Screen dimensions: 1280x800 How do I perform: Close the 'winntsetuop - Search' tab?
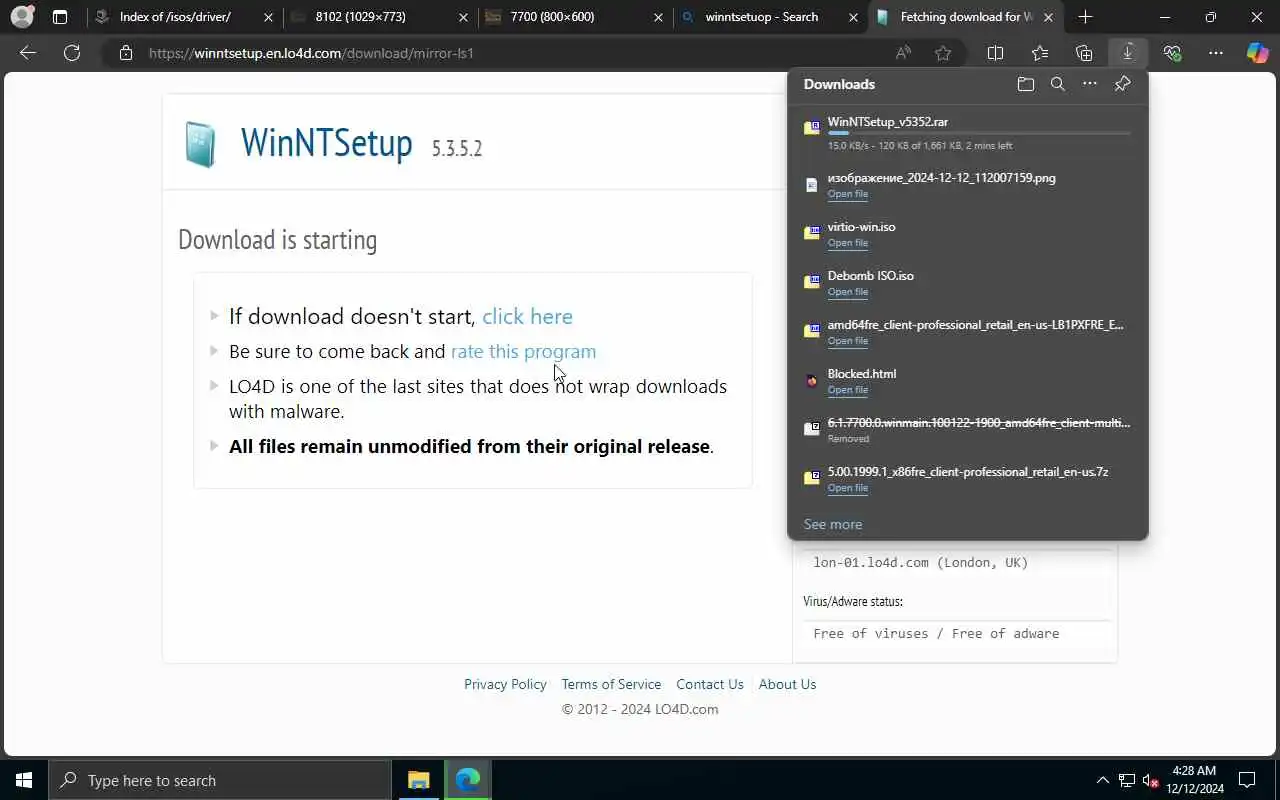pos(852,17)
